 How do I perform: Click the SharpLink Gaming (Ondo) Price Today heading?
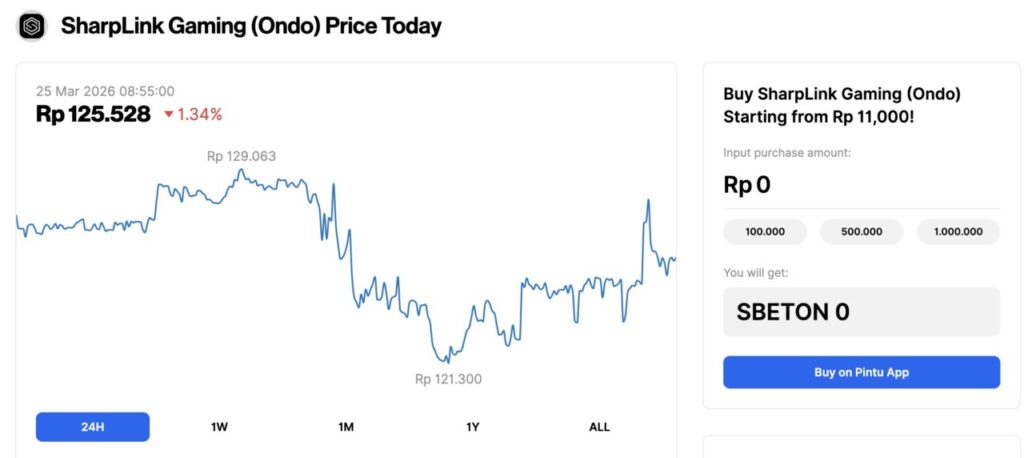(251, 26)
